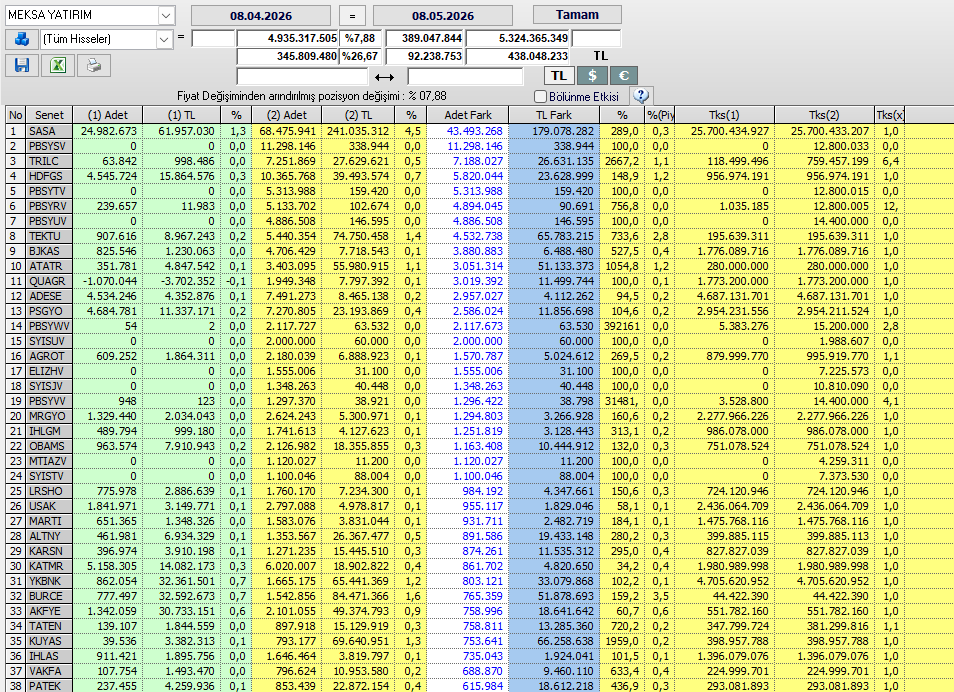Click KATMR (1) Adet value 5.158.305
The width and height of the screenshot is (954, 692).
(108, 566)
